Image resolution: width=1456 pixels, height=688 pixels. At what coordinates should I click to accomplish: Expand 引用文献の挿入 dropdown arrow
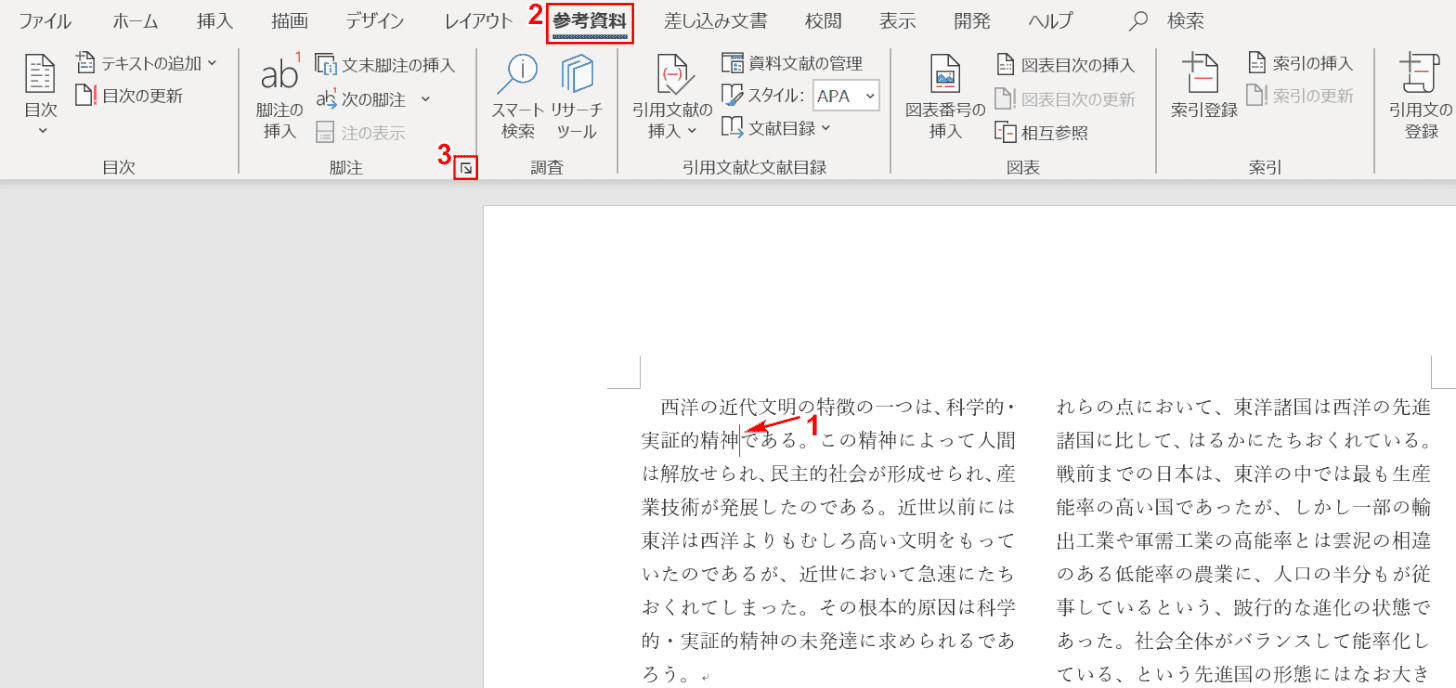(691, 131)
